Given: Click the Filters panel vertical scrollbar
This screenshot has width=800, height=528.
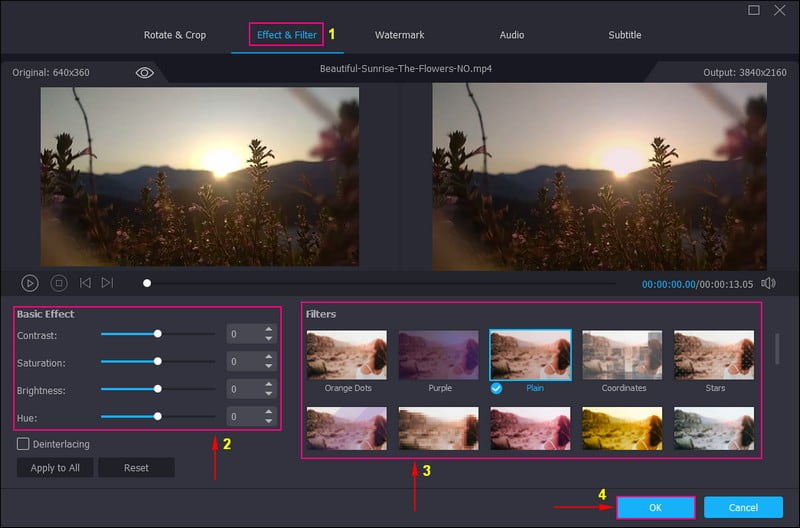Looking at the screenshot, I should (776, 350).
